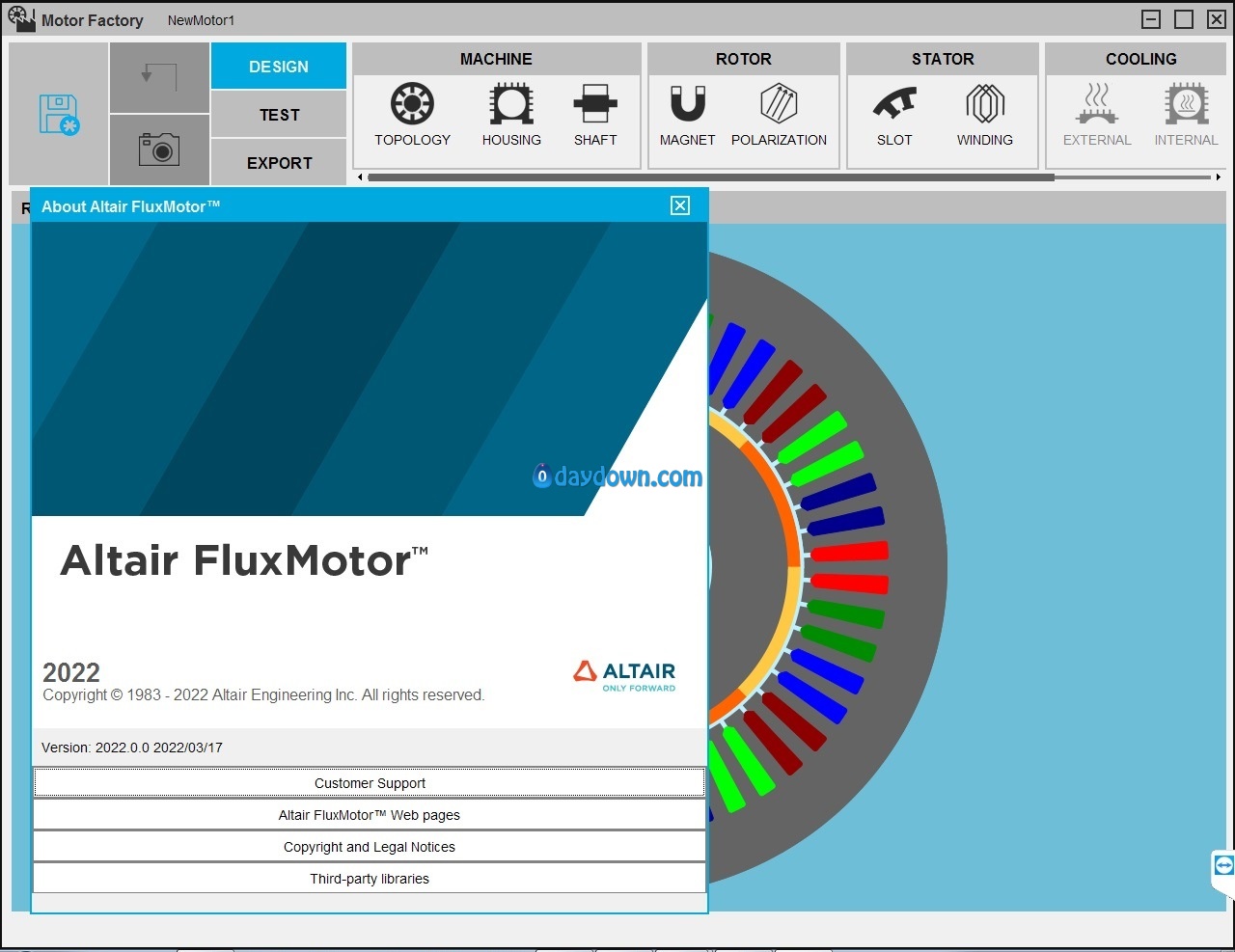This screenshot has width=1235, height=952.
Task: Click the ribbon scroll left arrow
Action: (360, 177)
